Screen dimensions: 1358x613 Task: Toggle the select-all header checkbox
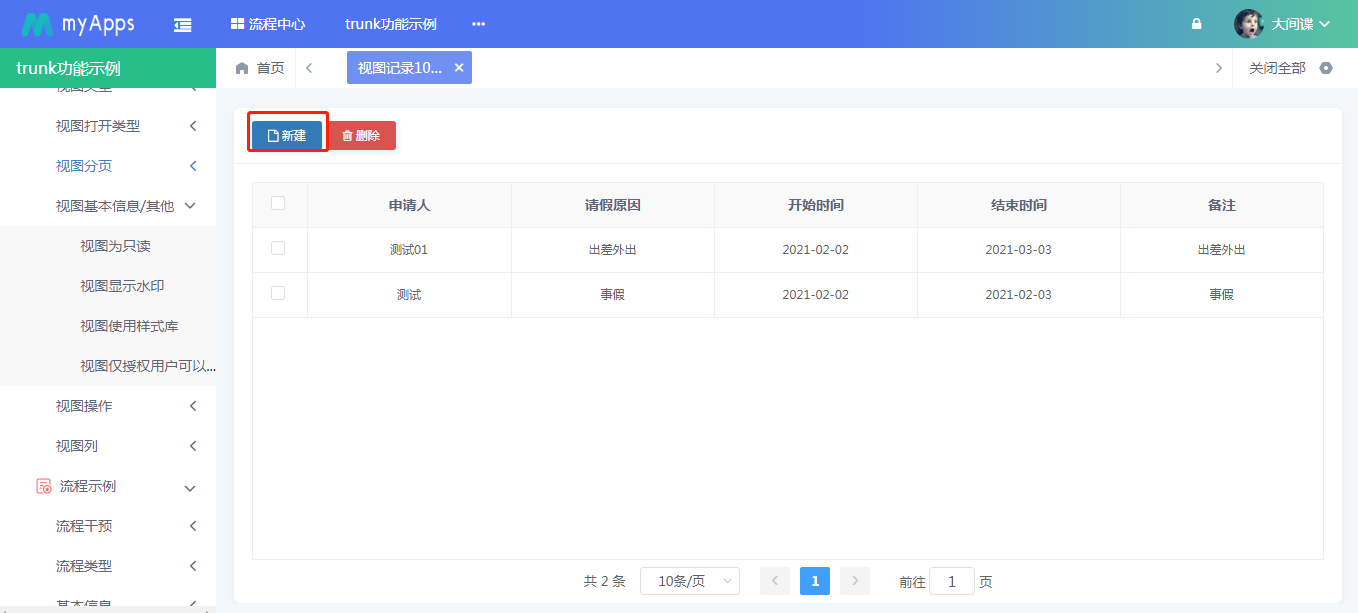point(278,203)
